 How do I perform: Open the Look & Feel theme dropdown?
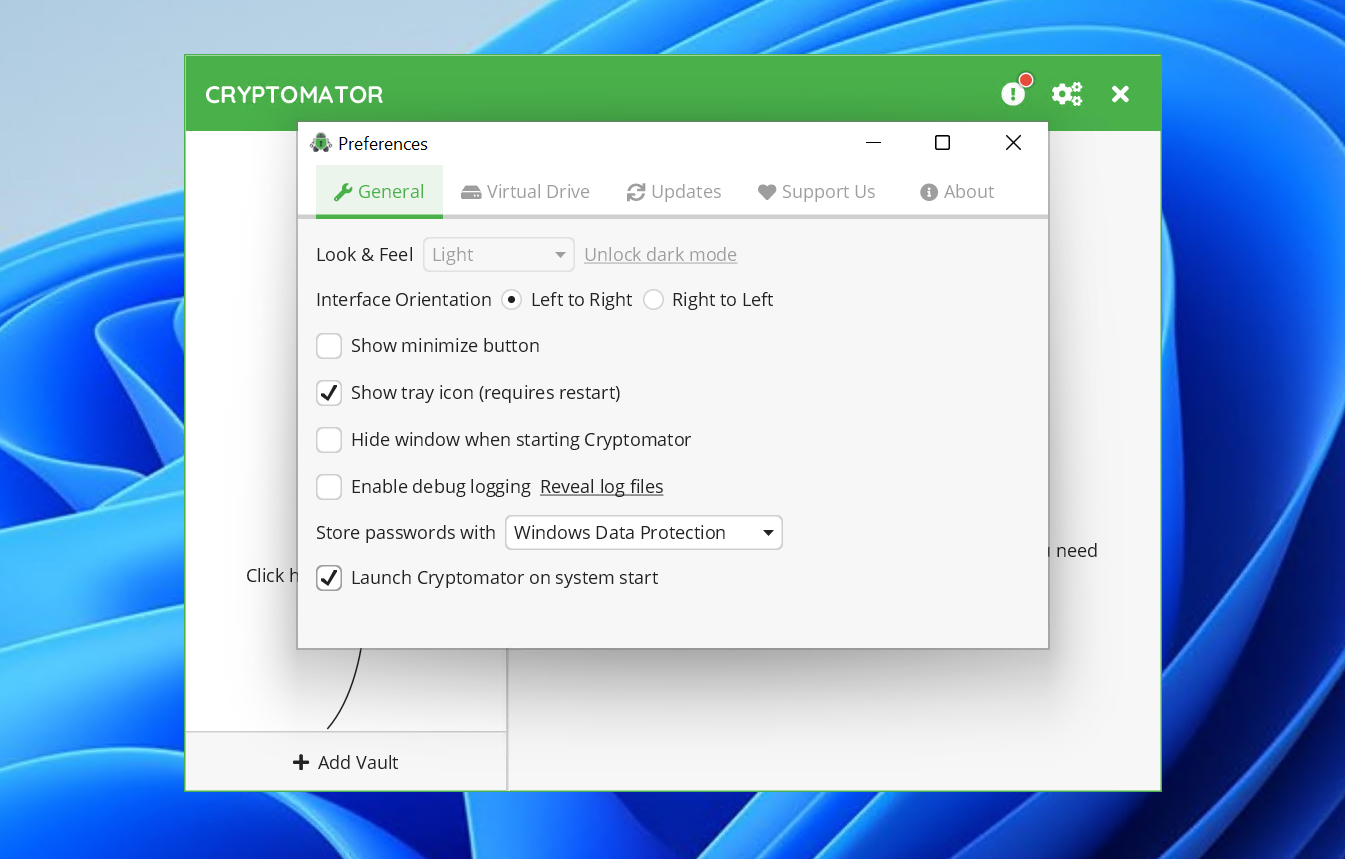pyautogui.click(x=498, y=254)
